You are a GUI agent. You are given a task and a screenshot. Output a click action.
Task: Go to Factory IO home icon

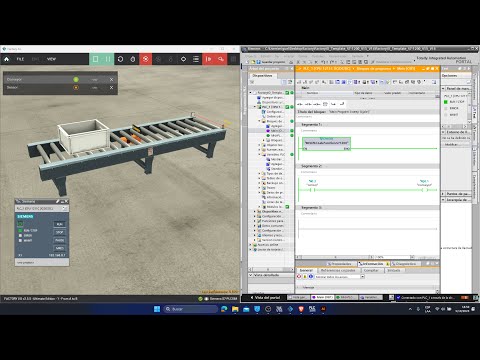click(6, 59)
